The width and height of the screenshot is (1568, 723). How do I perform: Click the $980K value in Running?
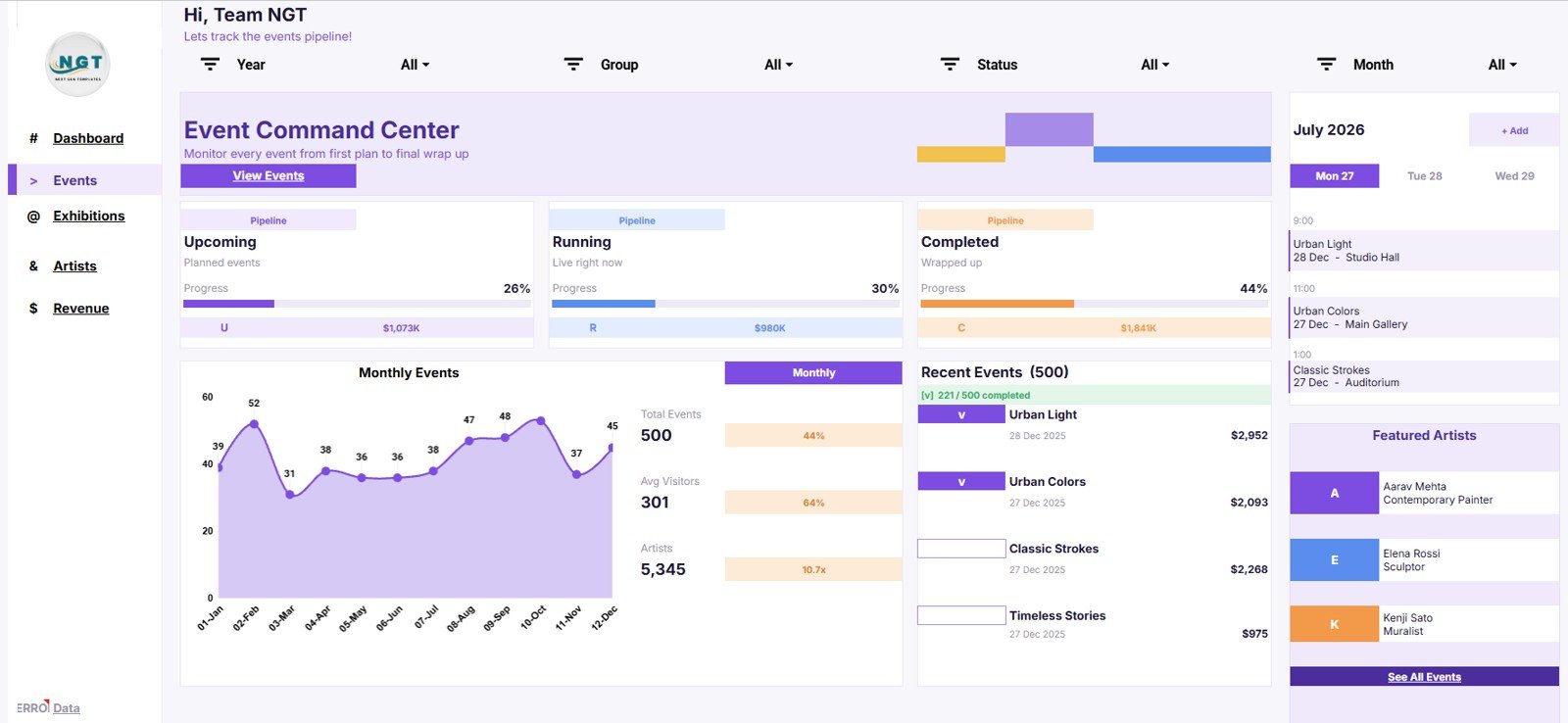pos(770,328)
